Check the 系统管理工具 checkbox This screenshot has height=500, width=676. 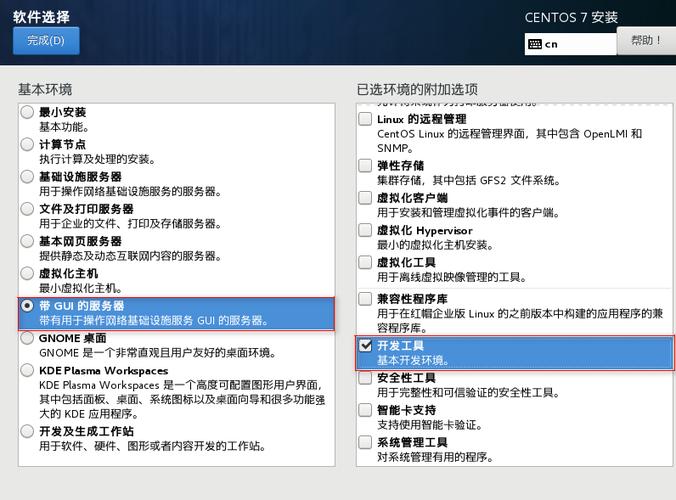pyautogui.click(x=365, y=442)
